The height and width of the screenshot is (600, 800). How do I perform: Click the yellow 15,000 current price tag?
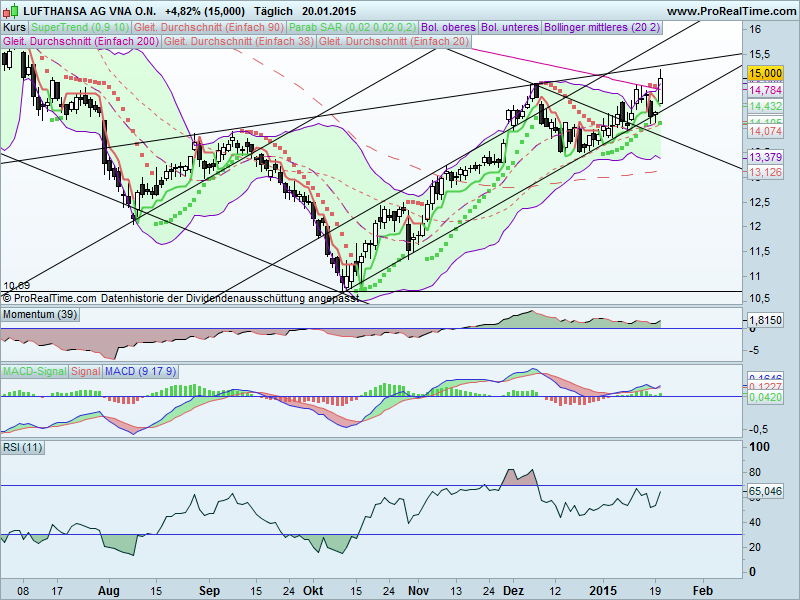pos(765,73)
